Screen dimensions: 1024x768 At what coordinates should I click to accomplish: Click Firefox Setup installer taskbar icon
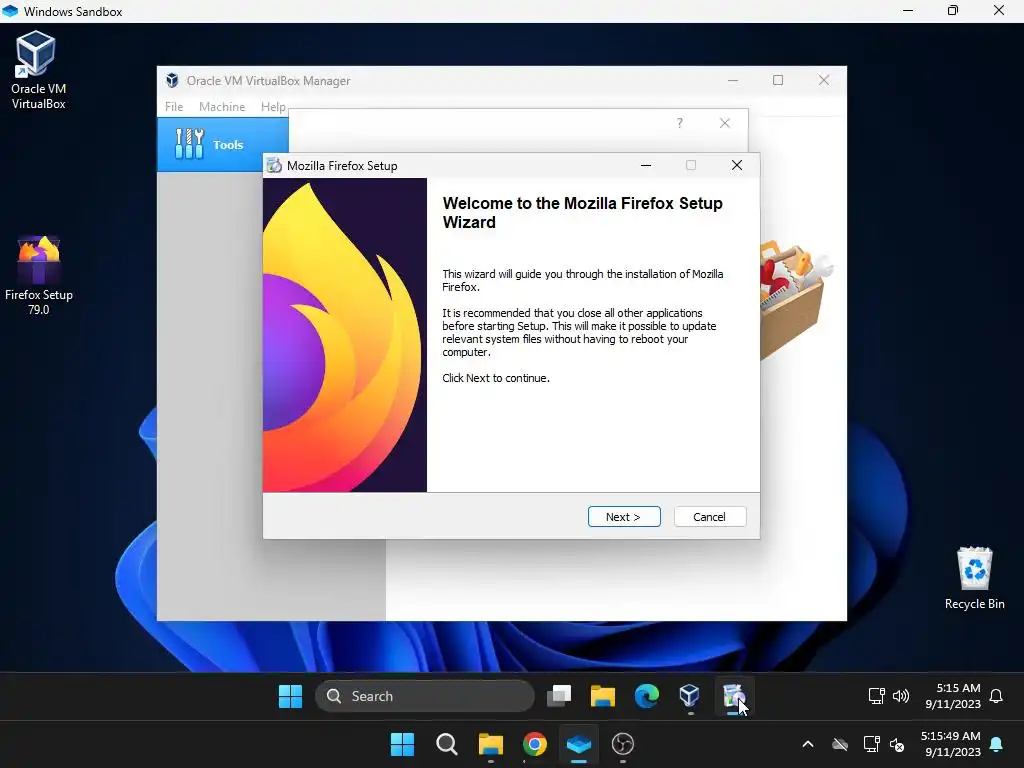point(733,696)
